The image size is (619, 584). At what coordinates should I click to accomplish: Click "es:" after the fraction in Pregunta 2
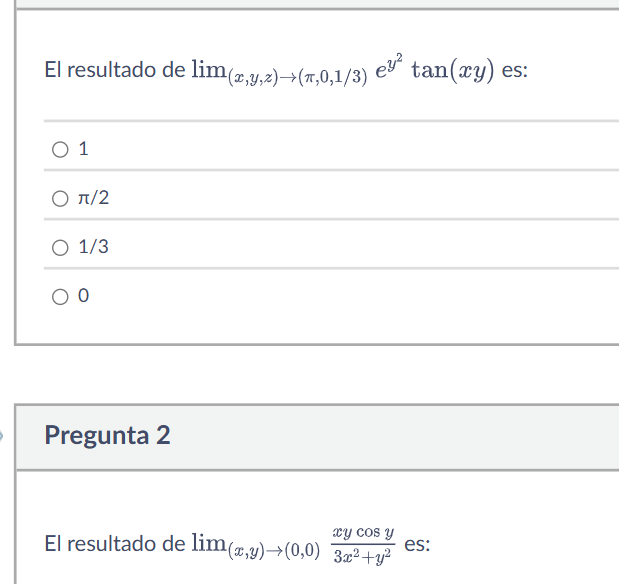[x=418, y=544]
